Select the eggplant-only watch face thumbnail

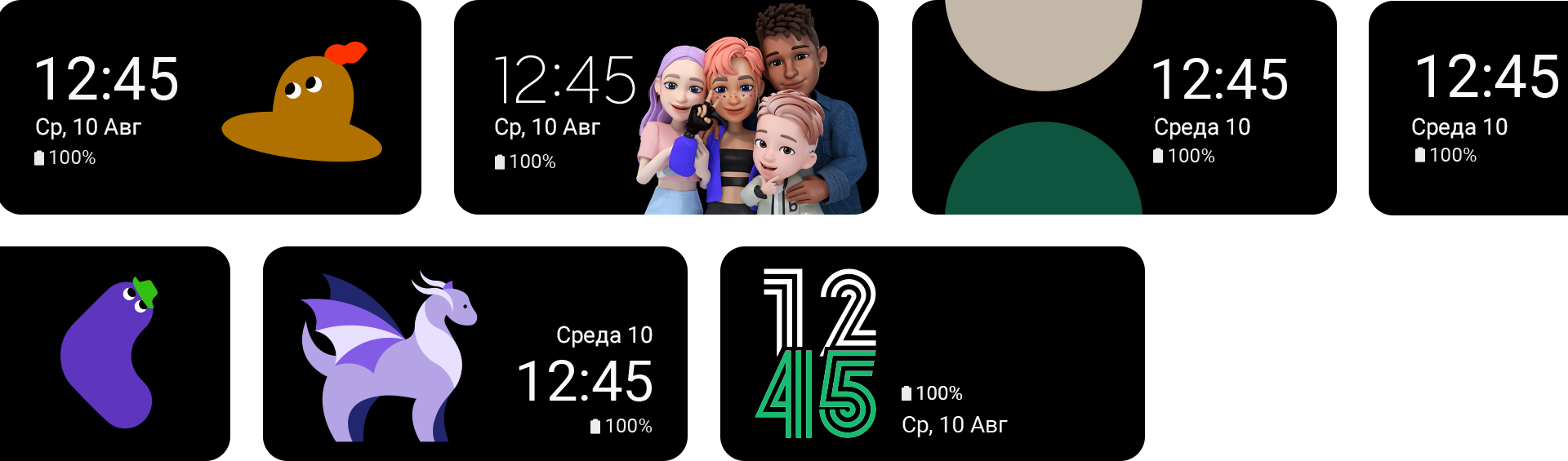pos(115,353)
